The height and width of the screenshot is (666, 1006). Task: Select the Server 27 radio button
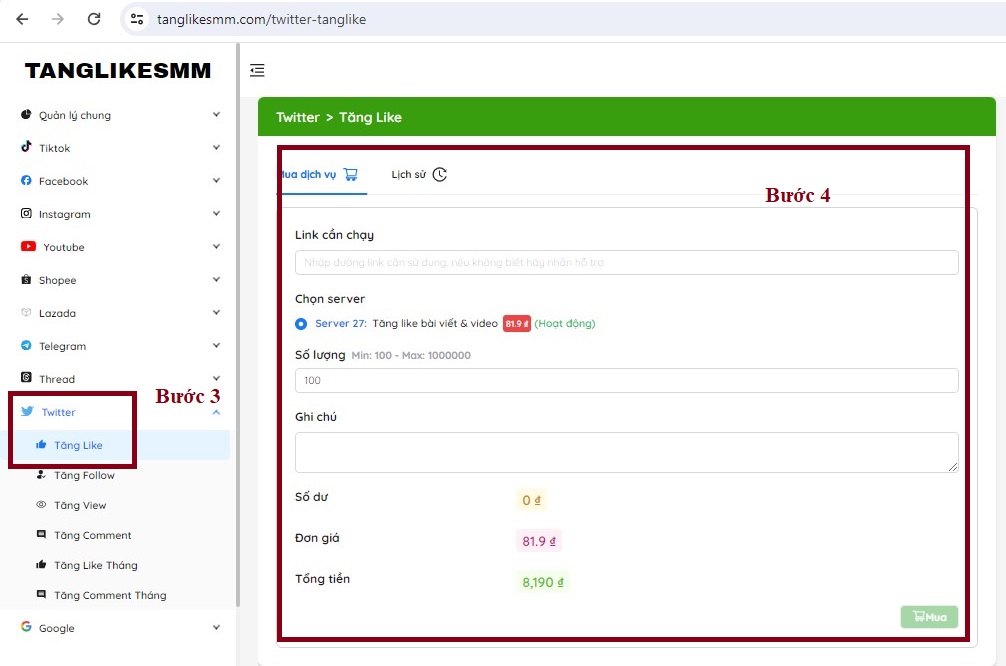click(301, 323)
